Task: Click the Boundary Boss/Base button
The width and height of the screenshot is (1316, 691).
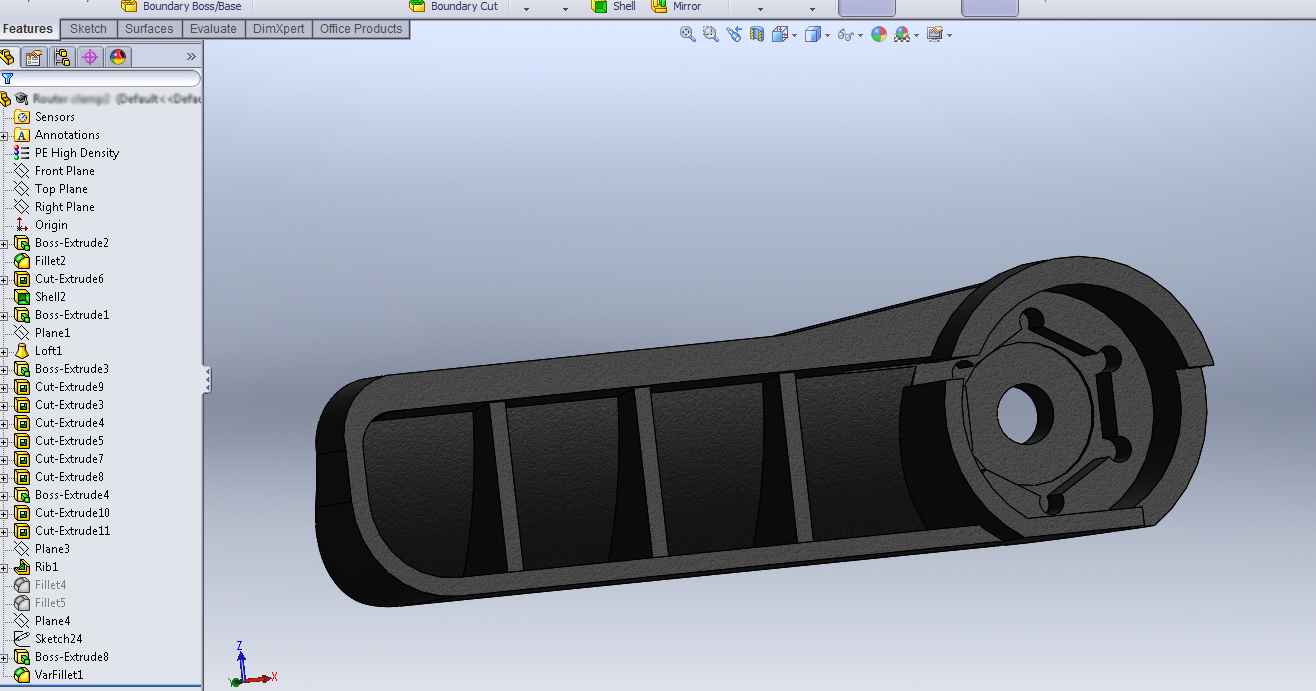Action: 181,6
